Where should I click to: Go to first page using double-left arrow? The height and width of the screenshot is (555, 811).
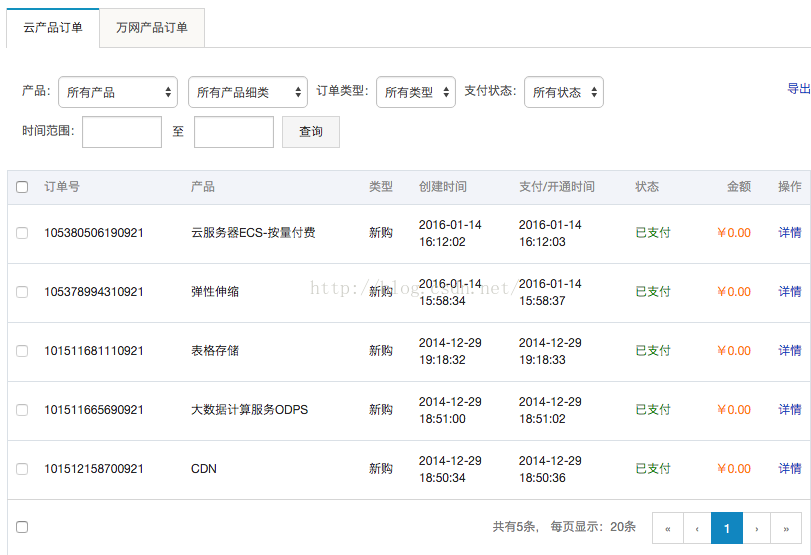(x=667, y=528)
